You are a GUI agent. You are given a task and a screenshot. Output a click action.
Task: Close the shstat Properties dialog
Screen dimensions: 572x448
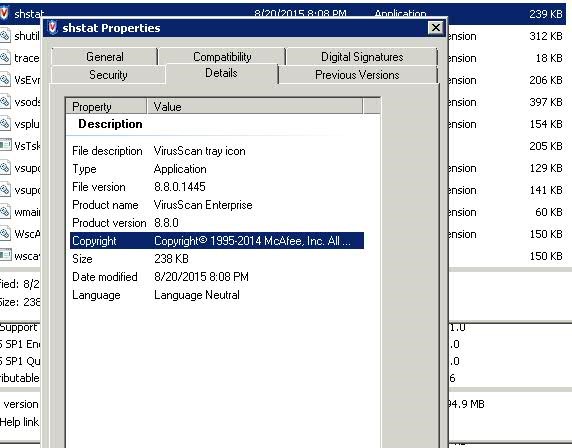pyautogui.click(x=436, y=28)
